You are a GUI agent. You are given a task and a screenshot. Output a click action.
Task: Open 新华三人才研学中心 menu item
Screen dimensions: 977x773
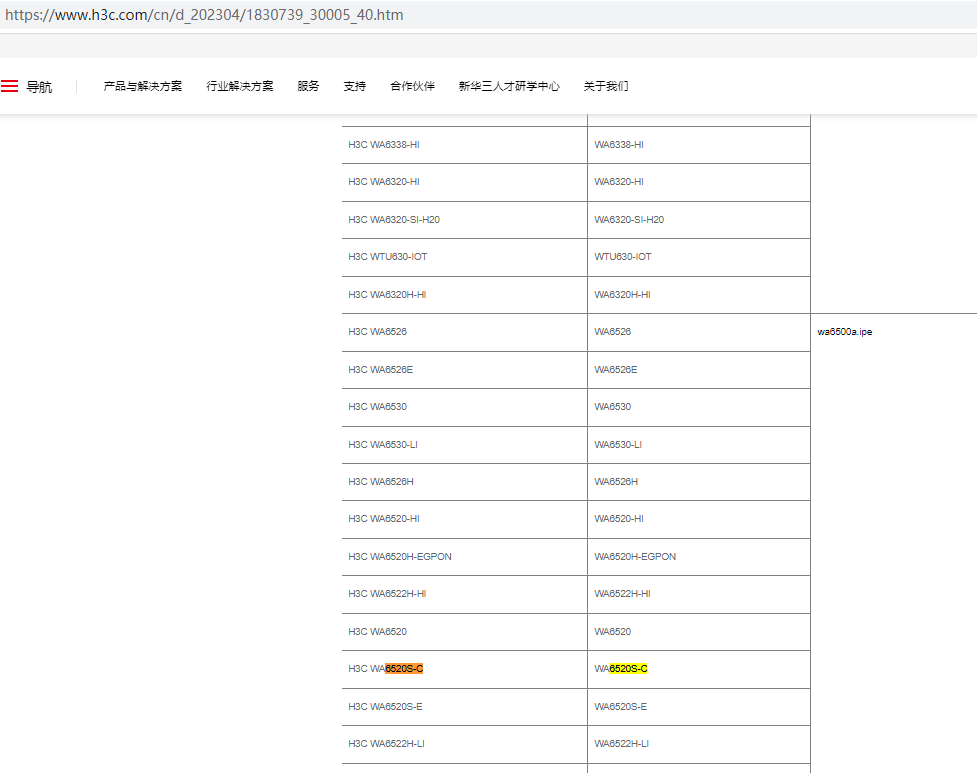pos(509,86)
